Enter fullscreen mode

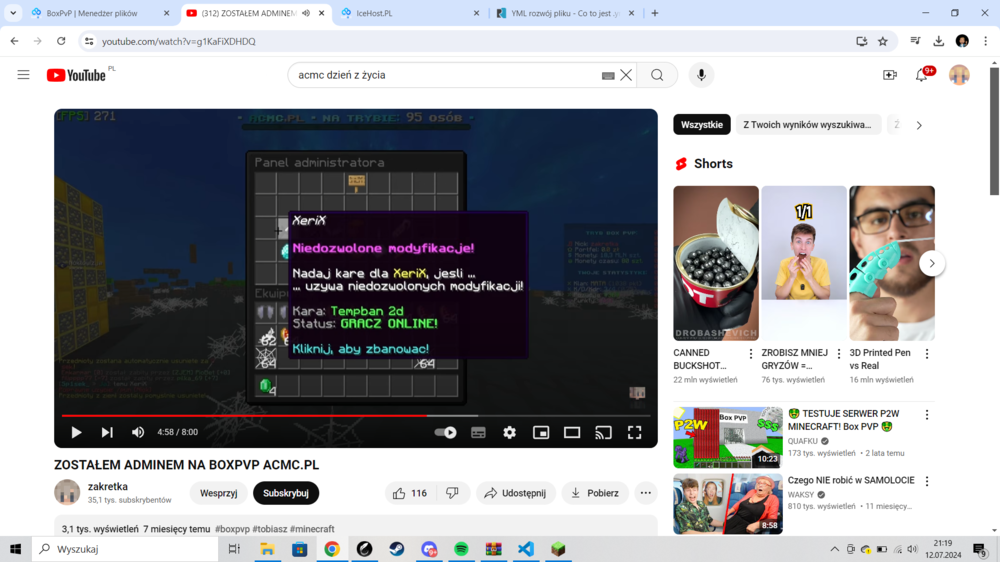click(x=635, y=433)
